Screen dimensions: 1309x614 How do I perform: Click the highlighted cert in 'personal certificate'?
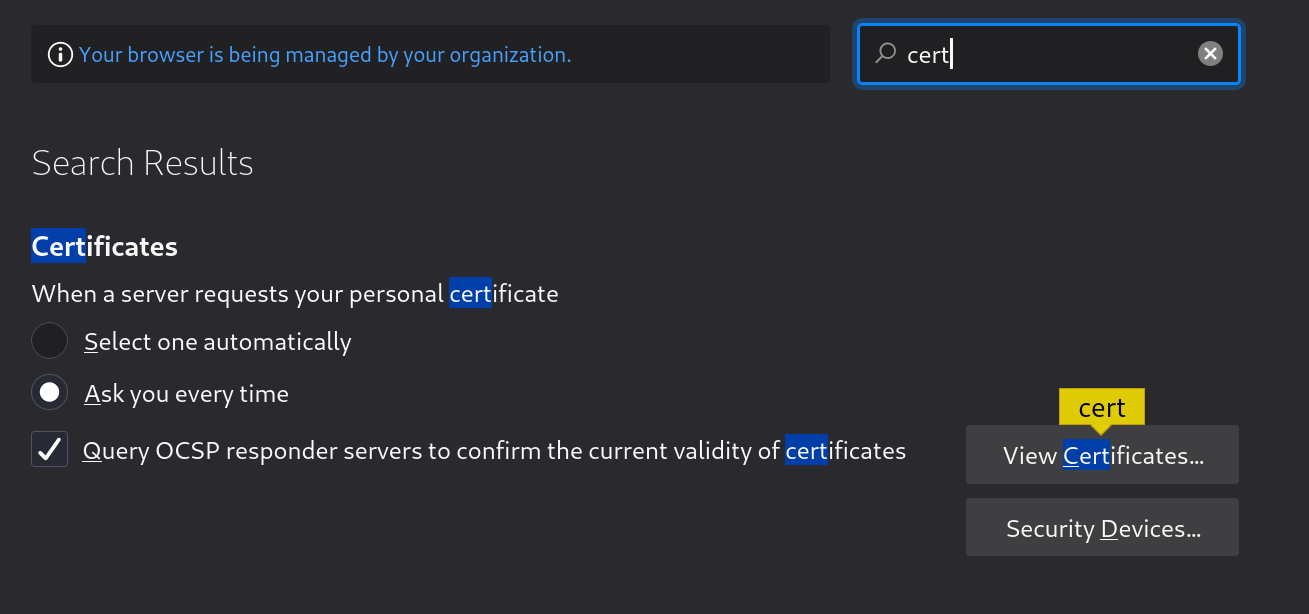[470, 294]
